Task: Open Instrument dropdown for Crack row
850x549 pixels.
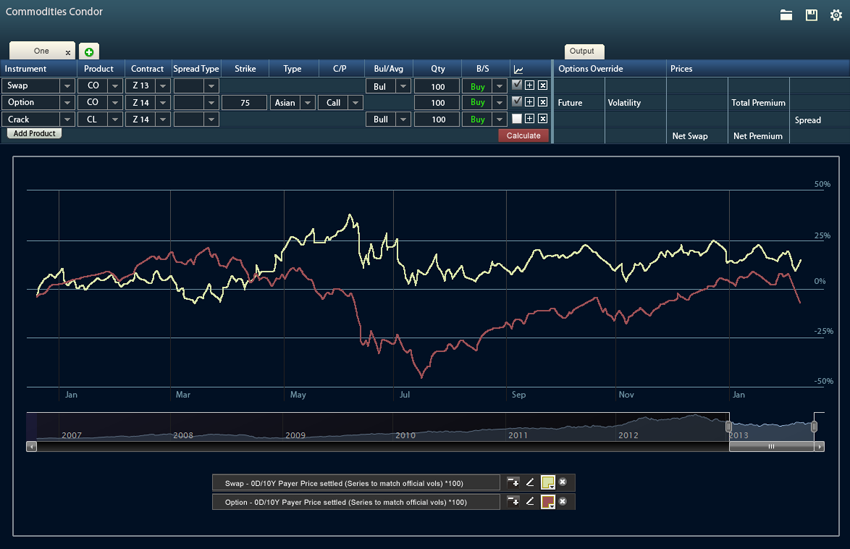Action: [67, 119]
